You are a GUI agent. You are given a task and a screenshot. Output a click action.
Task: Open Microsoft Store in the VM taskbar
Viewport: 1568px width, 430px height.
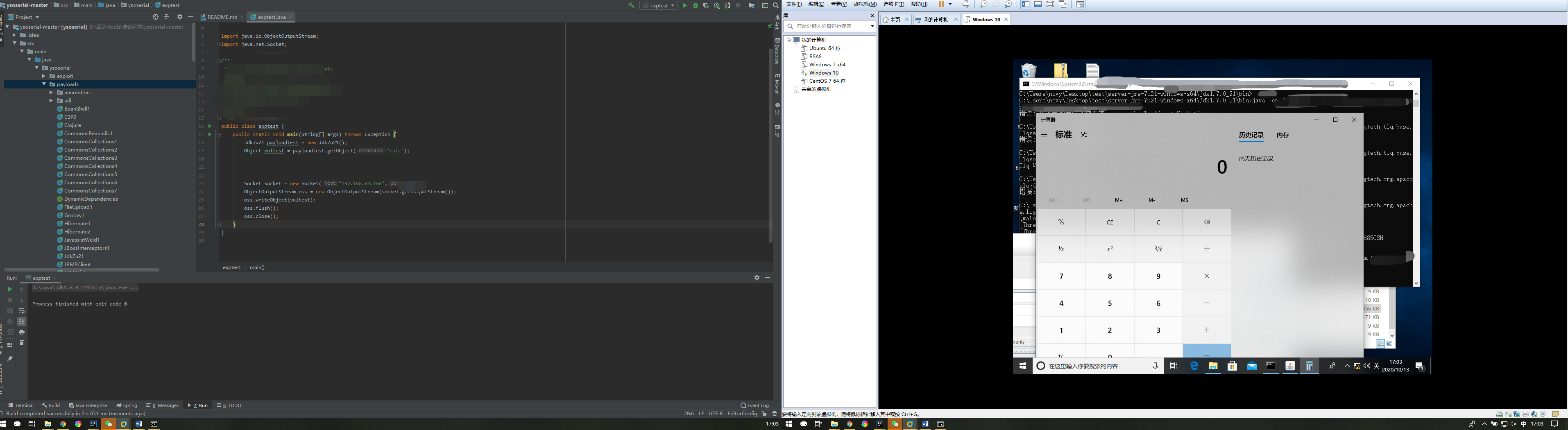point(1232,366)
